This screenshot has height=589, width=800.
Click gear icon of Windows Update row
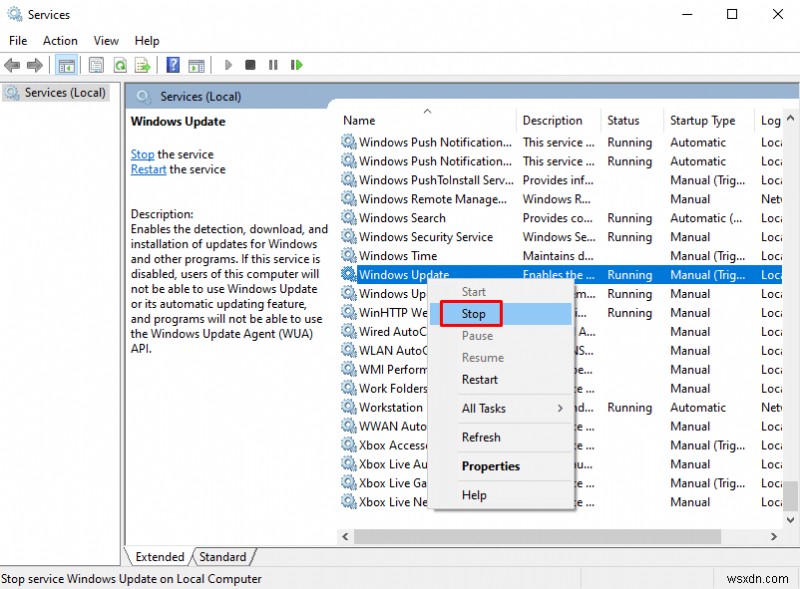[348, 275]
